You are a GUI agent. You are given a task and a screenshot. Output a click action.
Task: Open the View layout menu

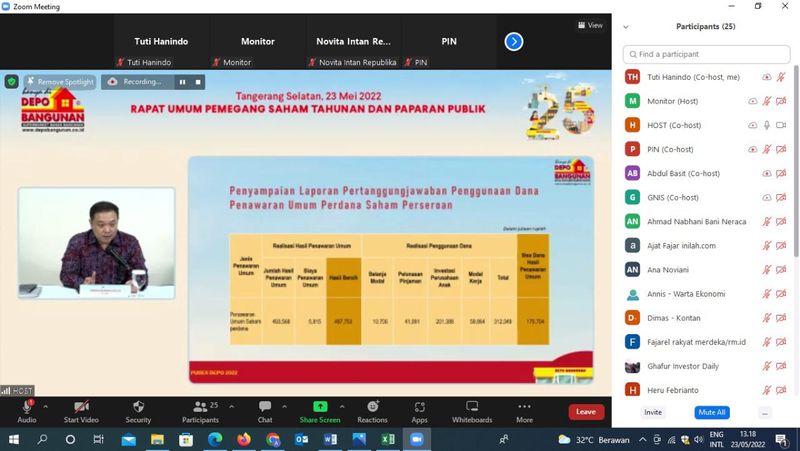(x=590, y=25)
